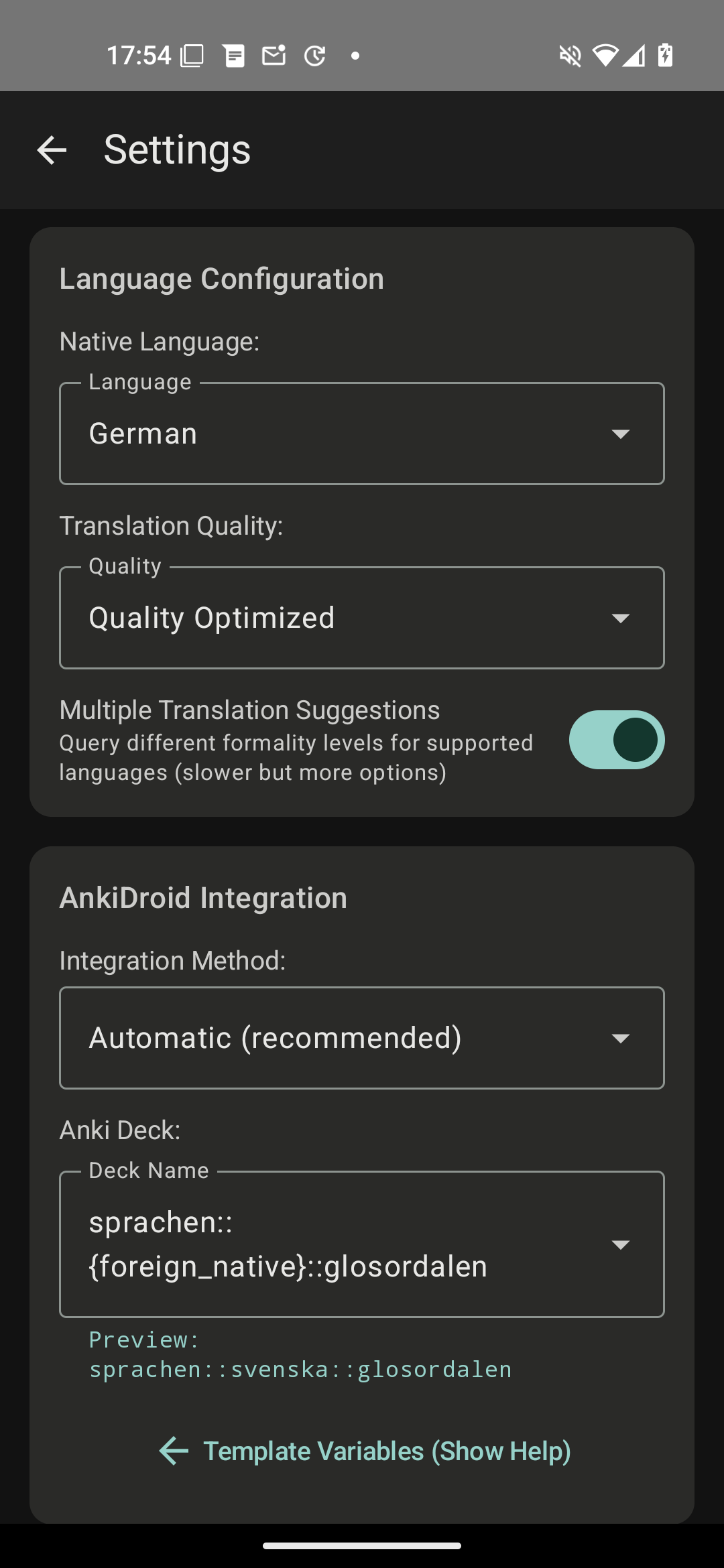
Task: Tap the home gesture bar at bottom
Action: pyautogui.click(x=362, y=1546)
